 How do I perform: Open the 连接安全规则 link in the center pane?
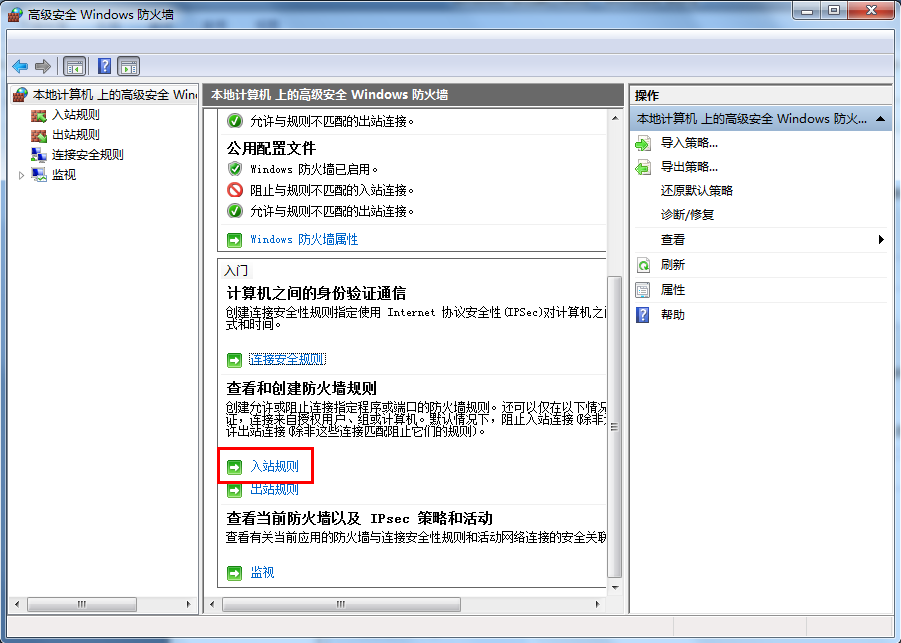pos(287,360)
